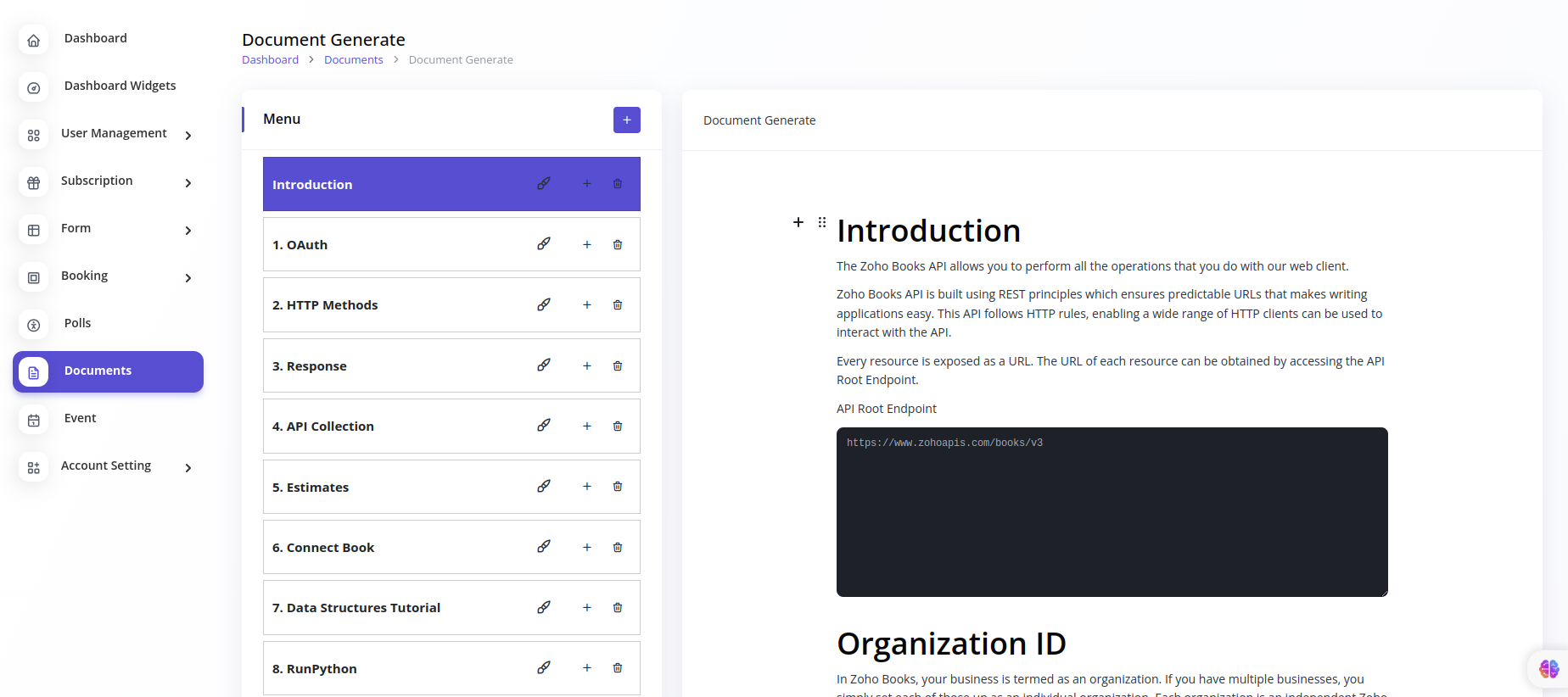Add a sub-item under 1. OAuth
This screenshot has width=1568, height=697.
coord(586,244)
